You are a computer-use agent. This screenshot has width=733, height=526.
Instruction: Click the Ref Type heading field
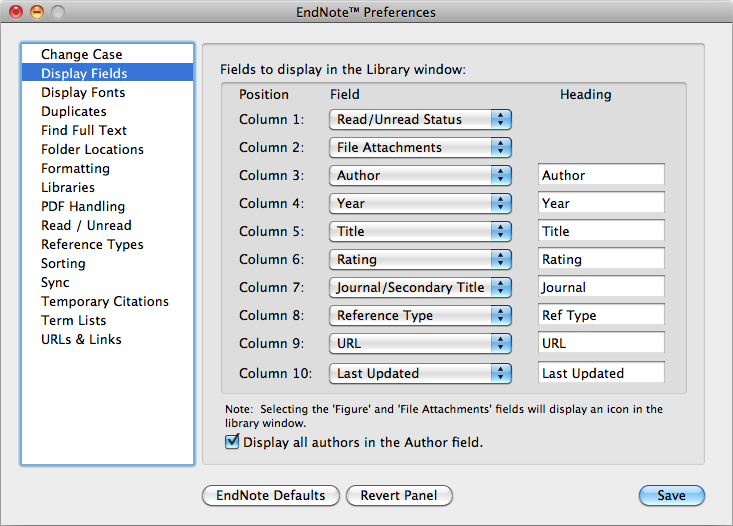pyautogui.click(x=601, y=315)
